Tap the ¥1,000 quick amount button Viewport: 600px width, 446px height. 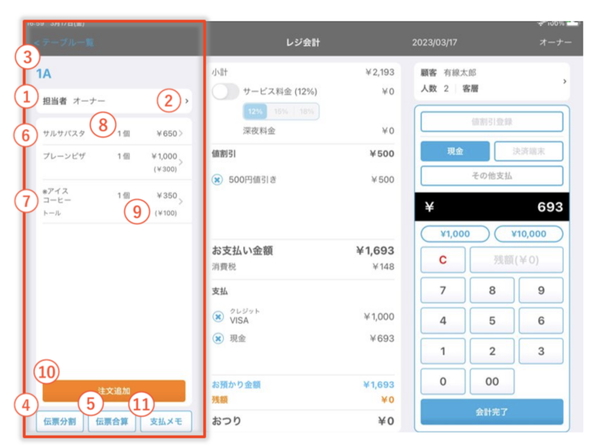tap(455, 234)
